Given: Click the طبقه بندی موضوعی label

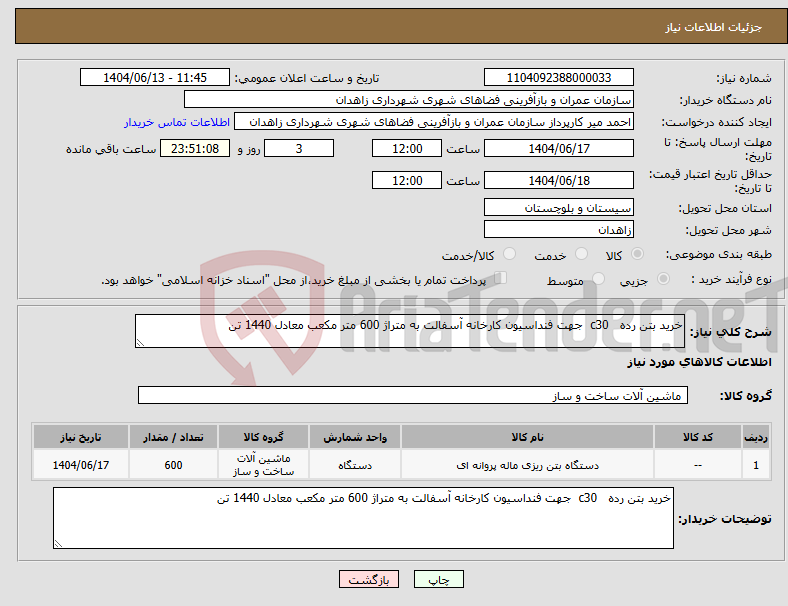Looking at the screenshot, I should 719,254.
